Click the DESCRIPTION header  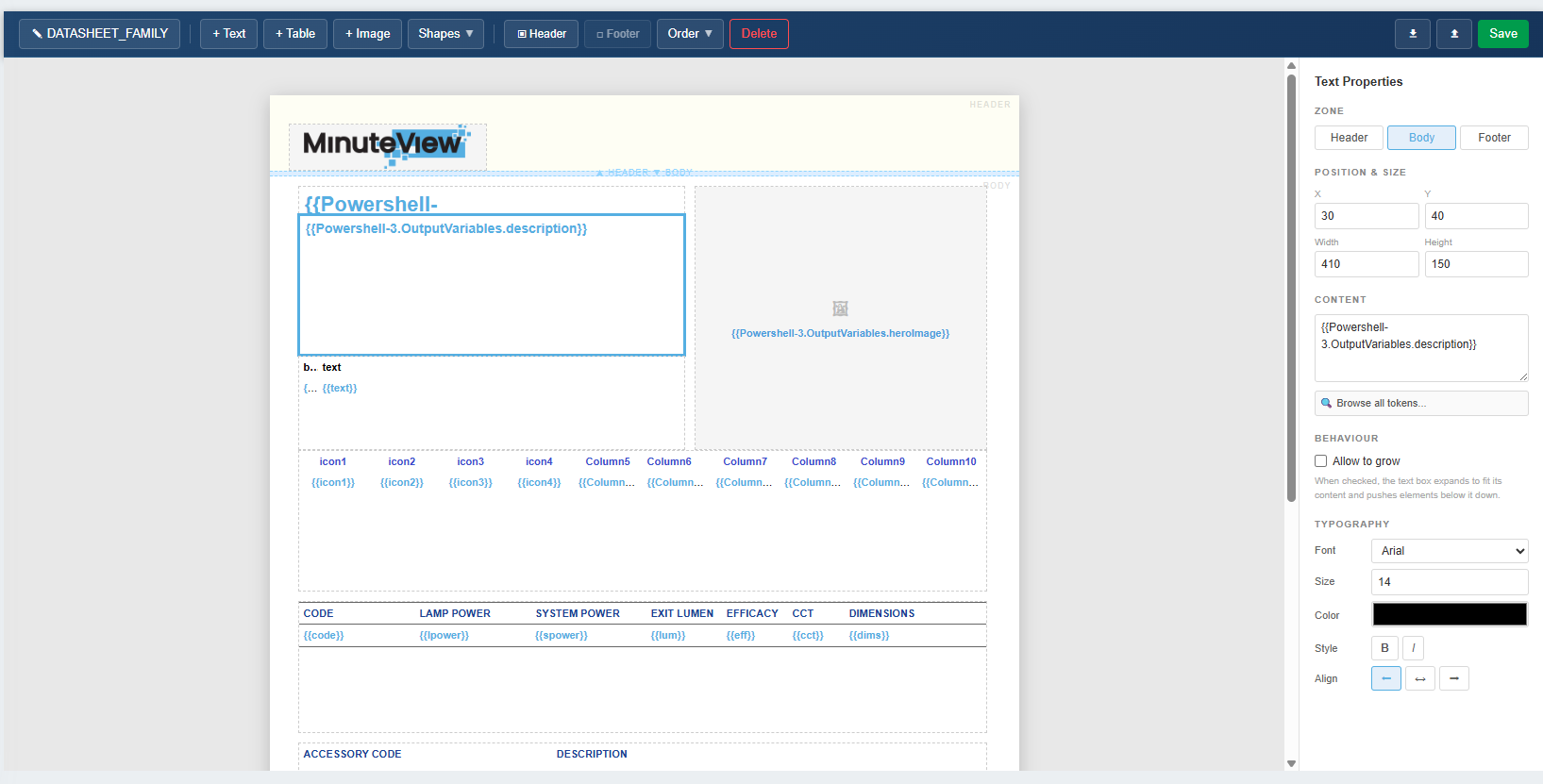pos(592,754)
